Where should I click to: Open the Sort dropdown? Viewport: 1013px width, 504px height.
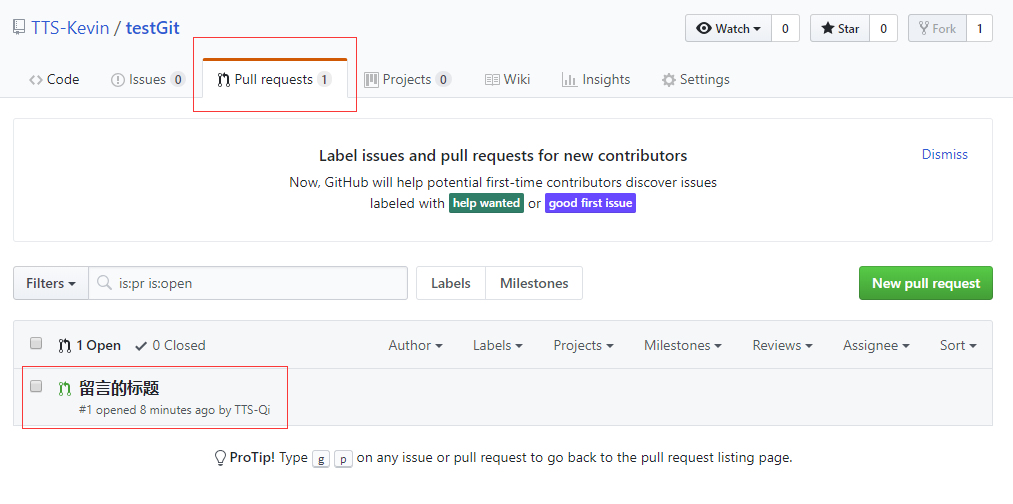tap(958, 346)
